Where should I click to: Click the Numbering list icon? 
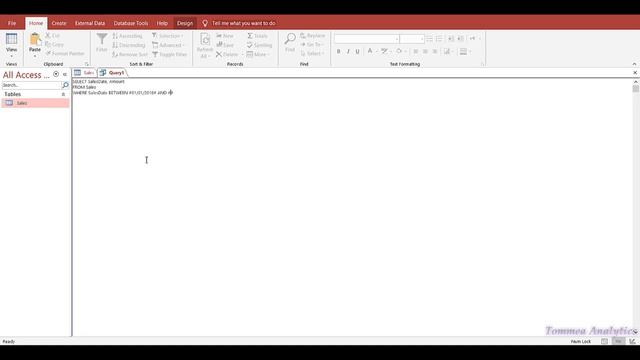439,39
